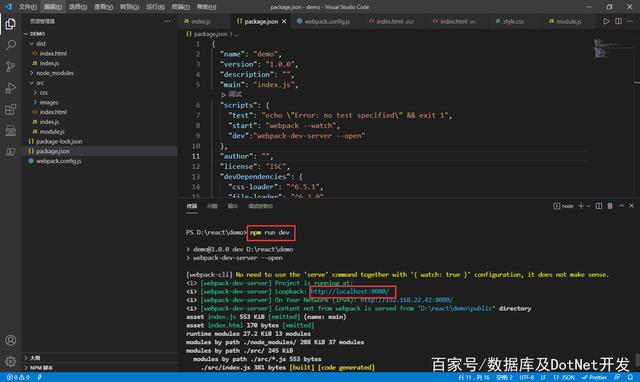The height and width of the screenshot is (382, 640).
Task: Open the Run and Debug view
Action: pos(11,88)
